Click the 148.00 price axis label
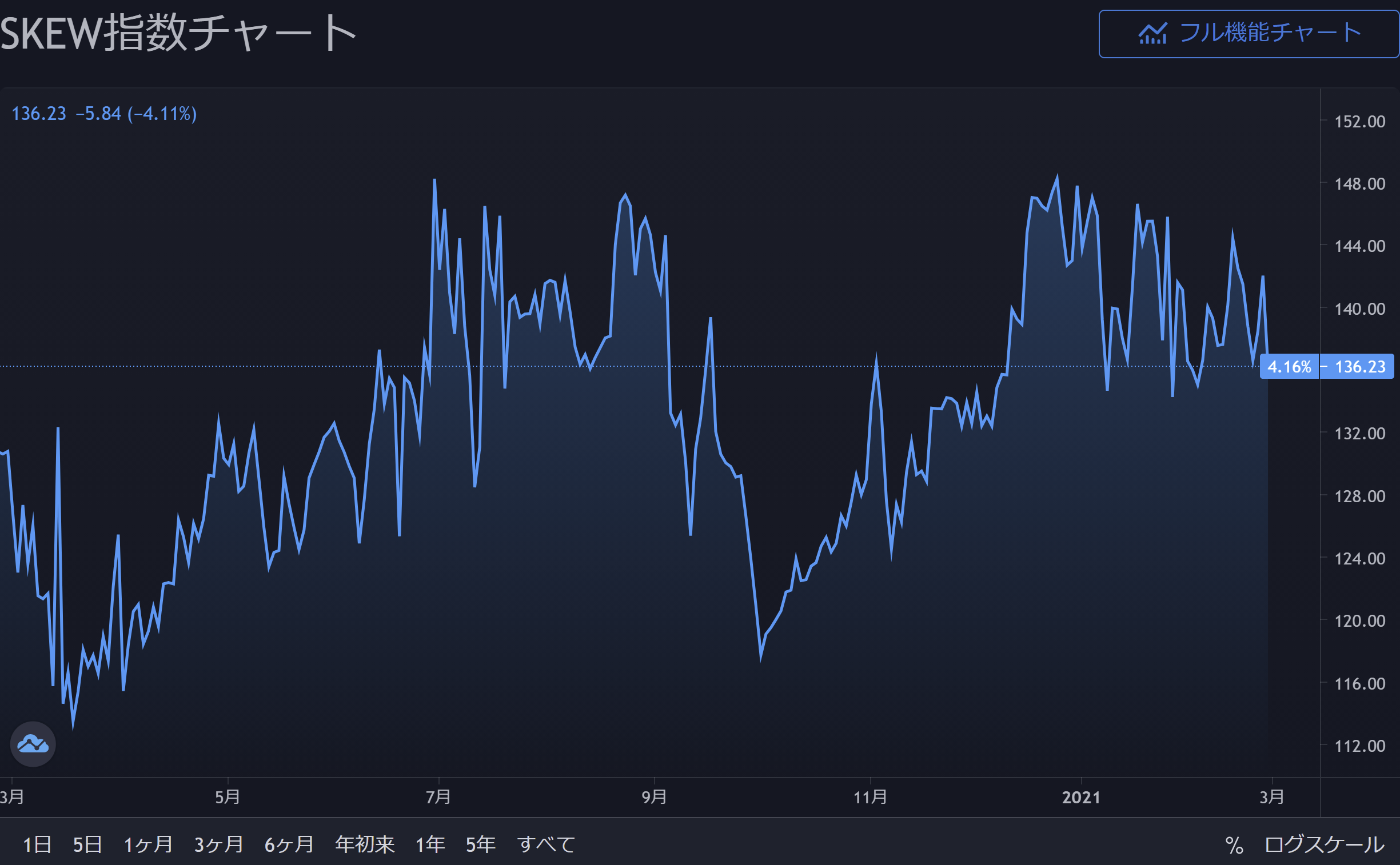 click(1359, 183)
